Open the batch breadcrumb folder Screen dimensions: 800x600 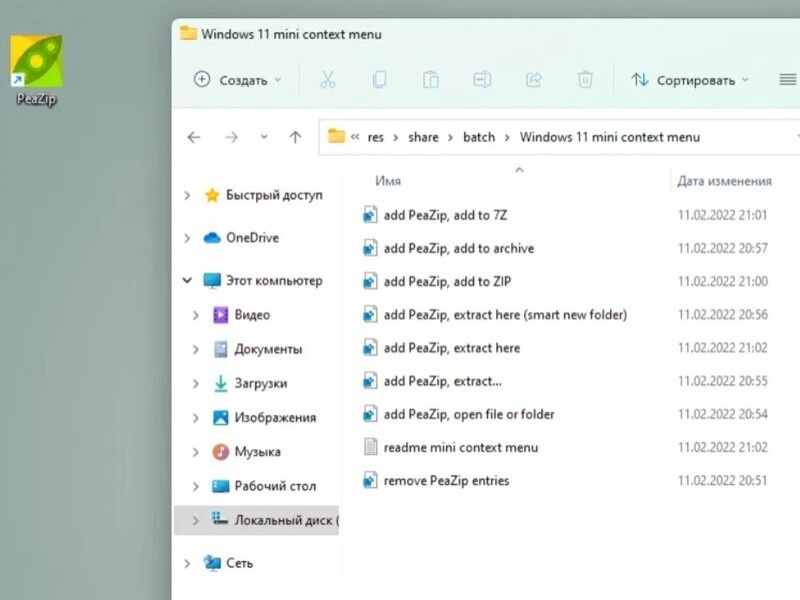(x=479, y=136)
